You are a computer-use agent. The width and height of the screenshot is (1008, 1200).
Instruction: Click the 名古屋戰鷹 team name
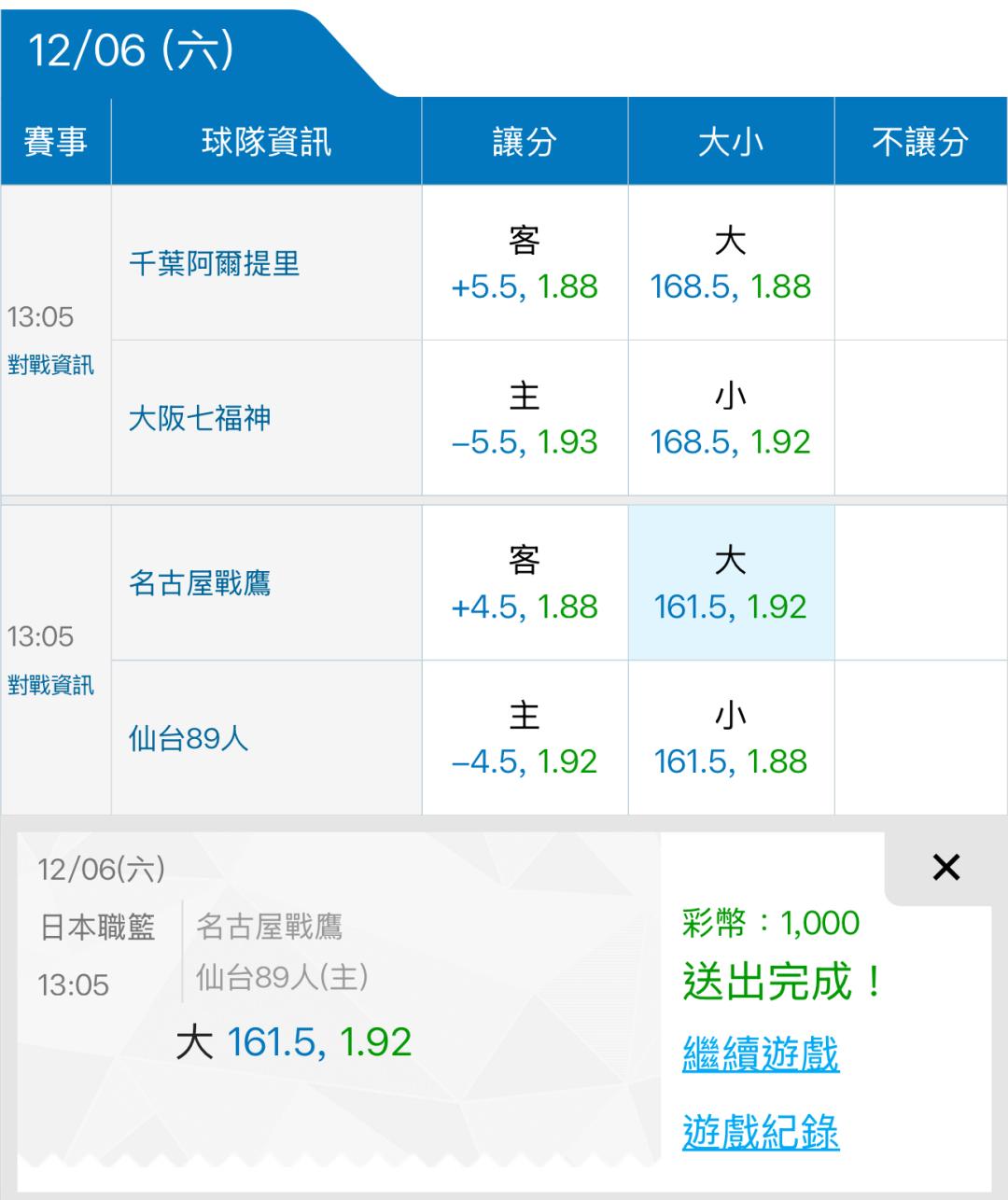click(200, 584)
